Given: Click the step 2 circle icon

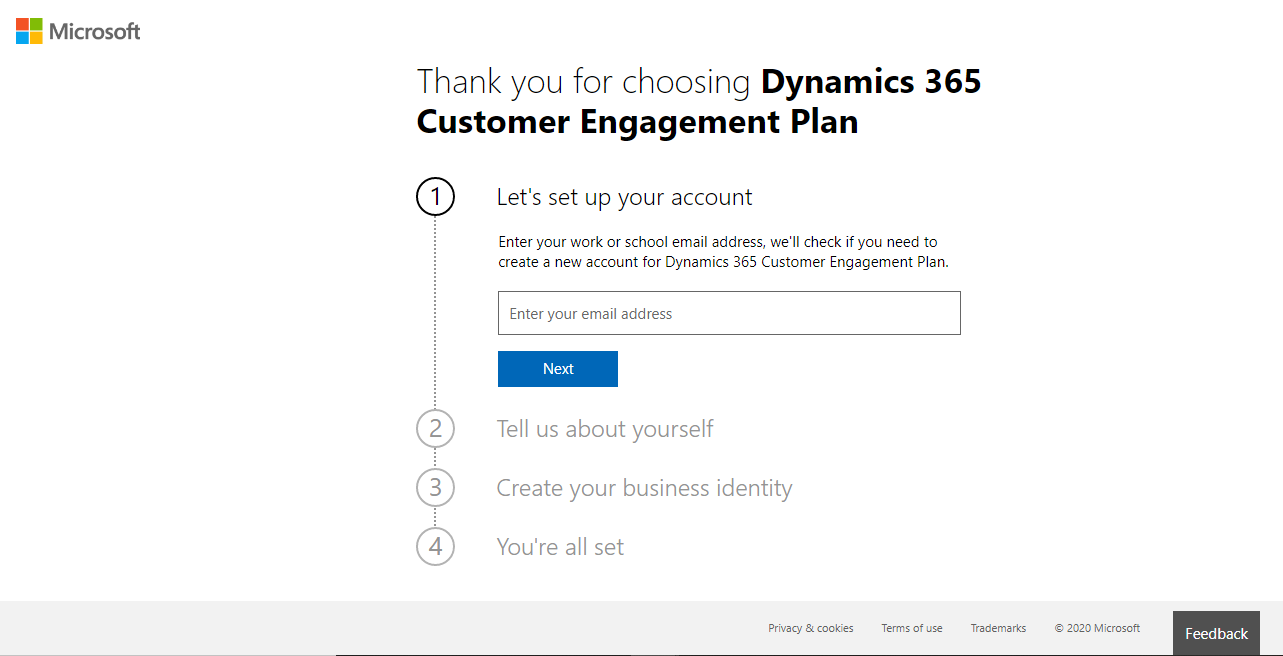Looking at the screenshot, I should click(435, 428).
